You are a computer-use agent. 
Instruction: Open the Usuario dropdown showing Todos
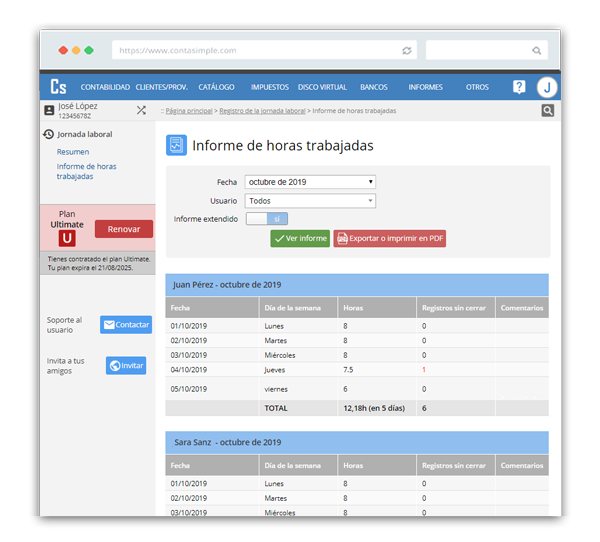(310, 201)
